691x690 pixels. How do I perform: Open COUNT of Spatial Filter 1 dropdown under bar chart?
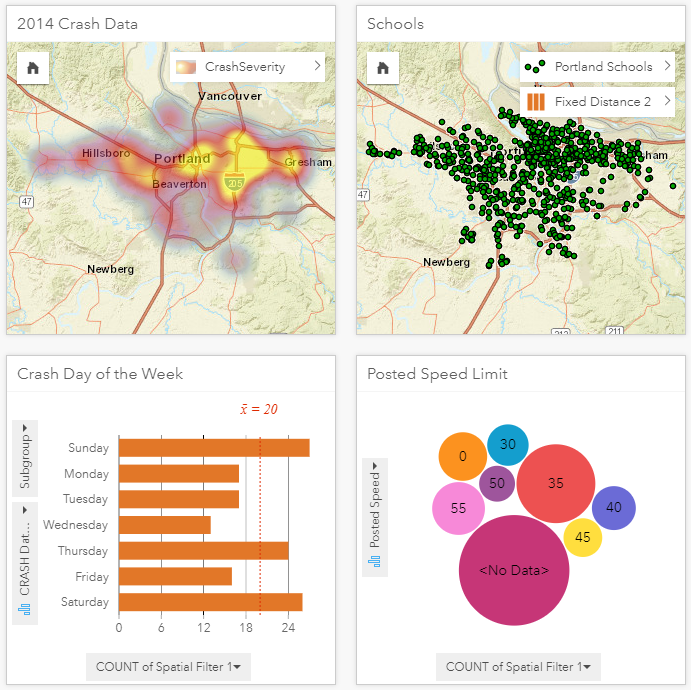coord(168,667)
